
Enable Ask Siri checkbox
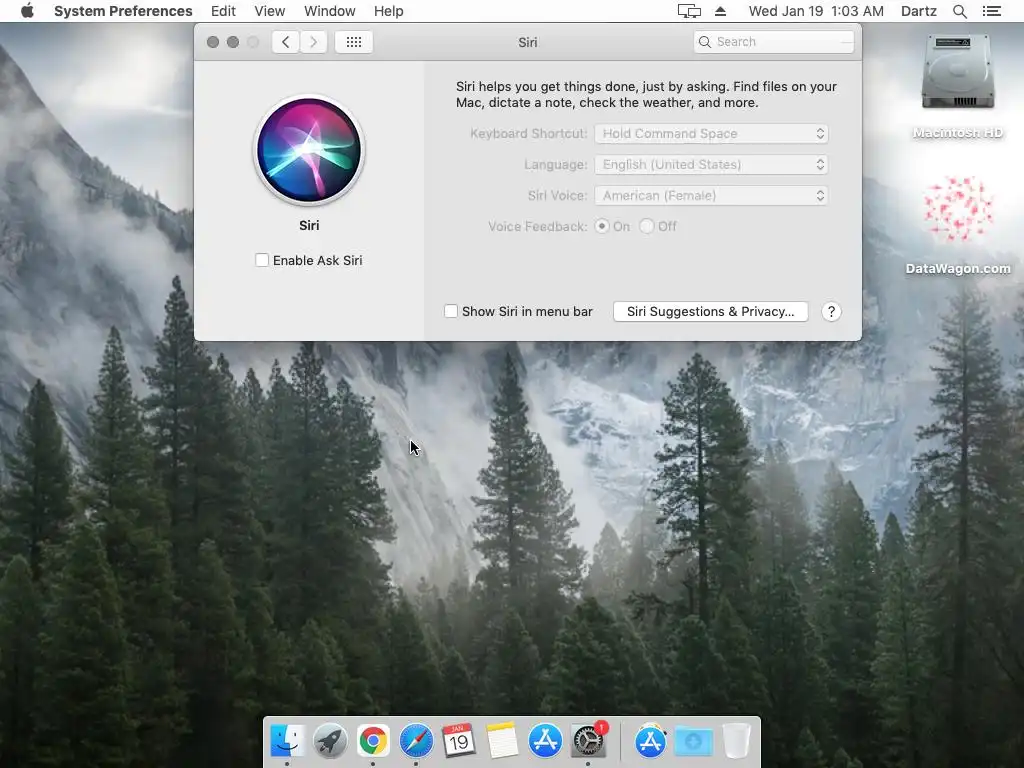262,260
